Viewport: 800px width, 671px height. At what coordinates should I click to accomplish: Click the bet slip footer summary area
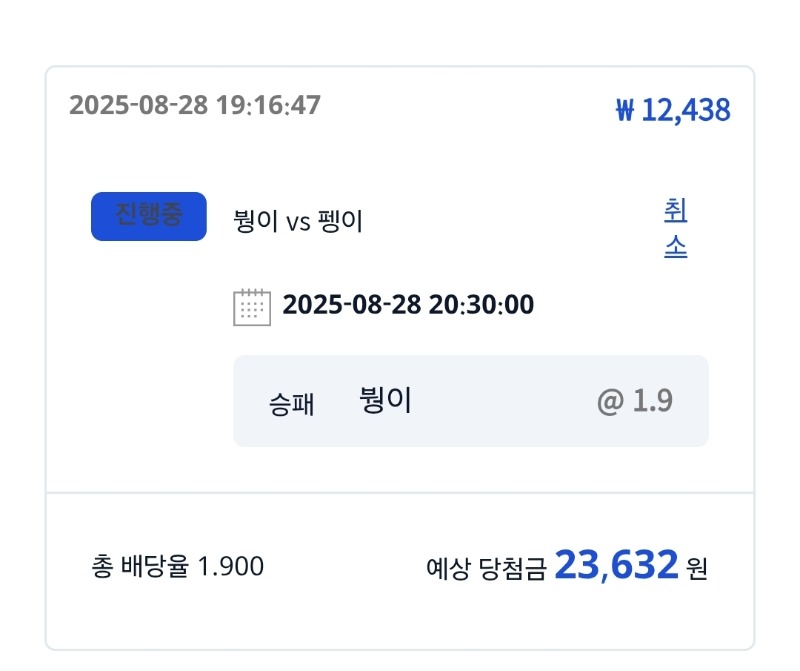[x=399, y=571]
